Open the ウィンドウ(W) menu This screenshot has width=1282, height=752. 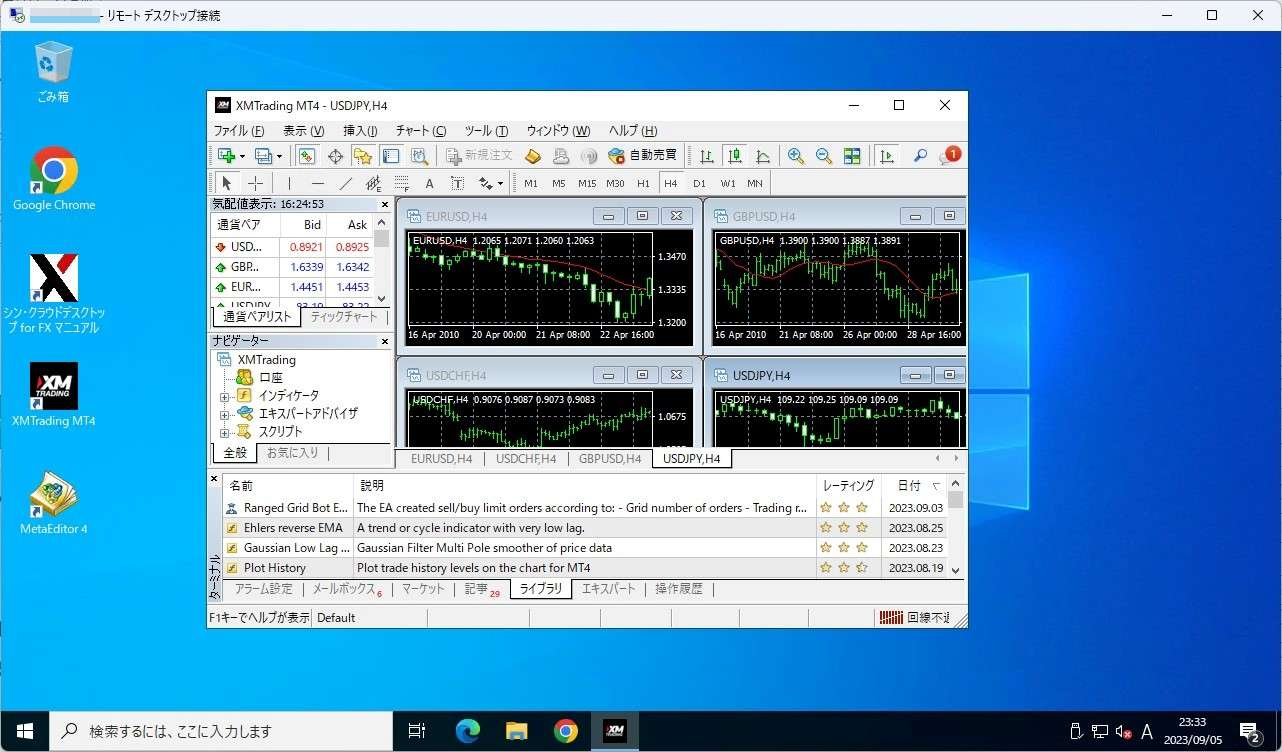point(558,131)
